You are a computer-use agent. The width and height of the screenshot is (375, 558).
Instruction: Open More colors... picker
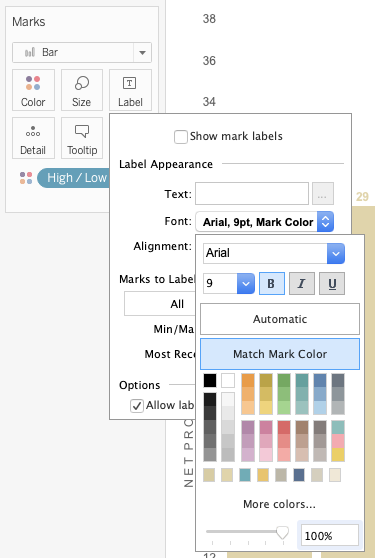click(x=279, y=504)
